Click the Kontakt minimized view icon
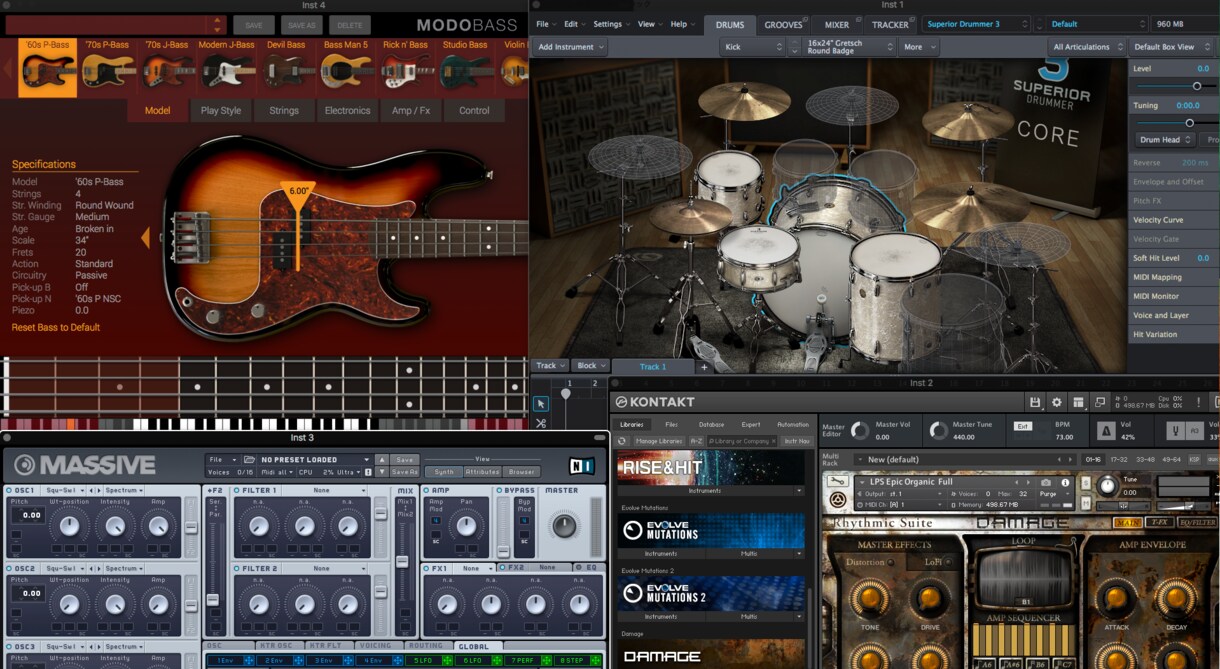This screenshot has width=1220, height=669. pos(1100,402)
